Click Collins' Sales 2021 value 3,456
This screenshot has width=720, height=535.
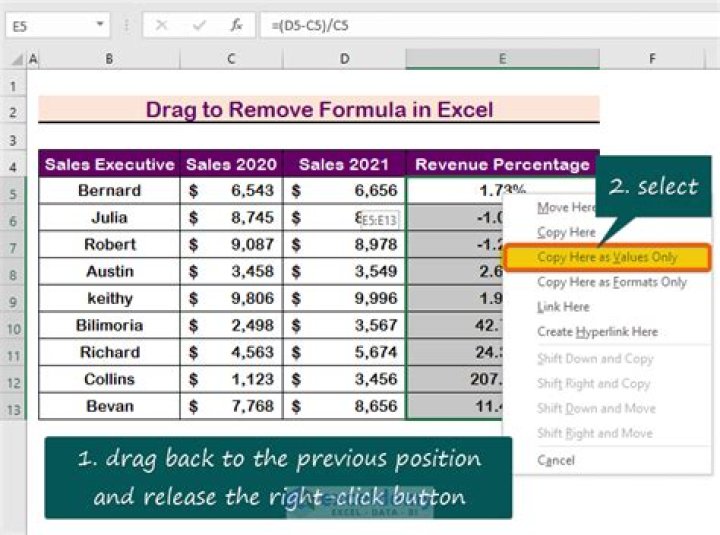pyautogui.click(x=344, y=379)
